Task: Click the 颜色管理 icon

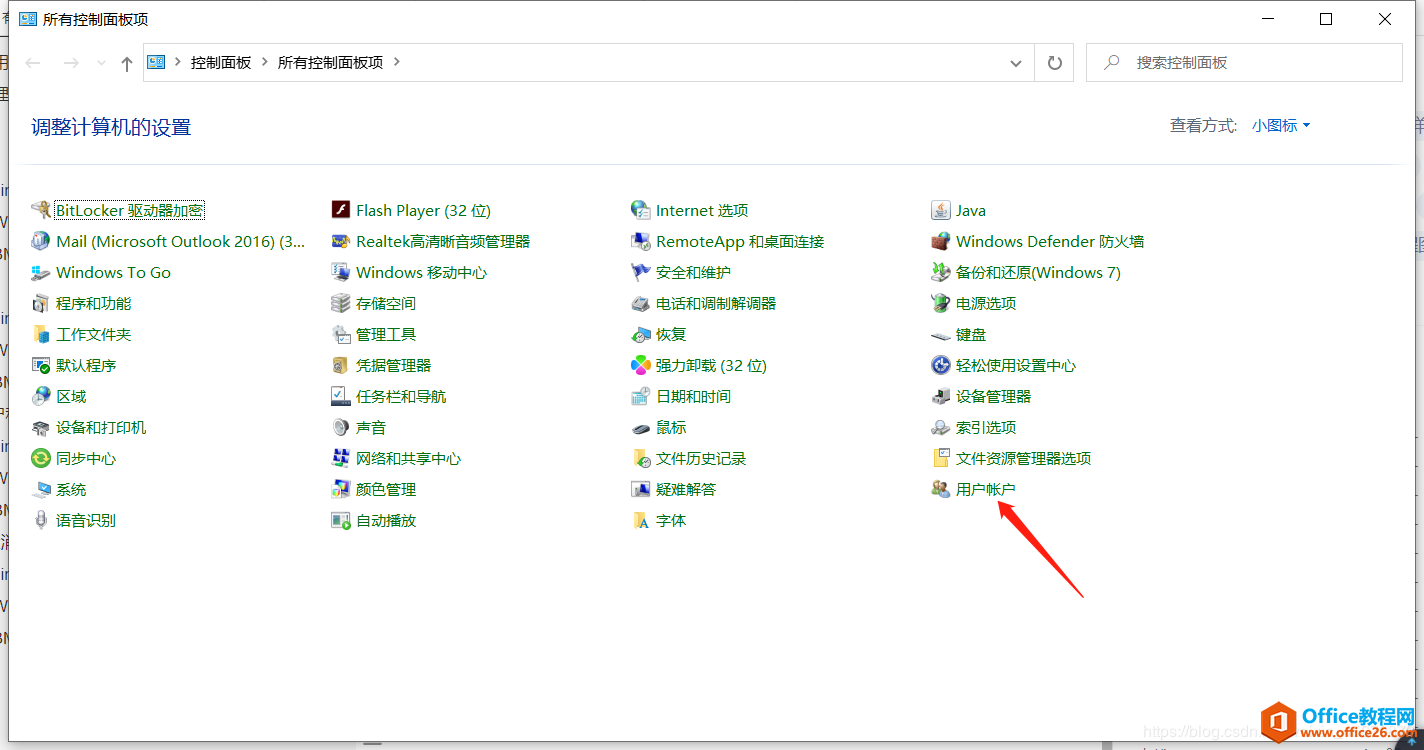Action: click(340, 489)
